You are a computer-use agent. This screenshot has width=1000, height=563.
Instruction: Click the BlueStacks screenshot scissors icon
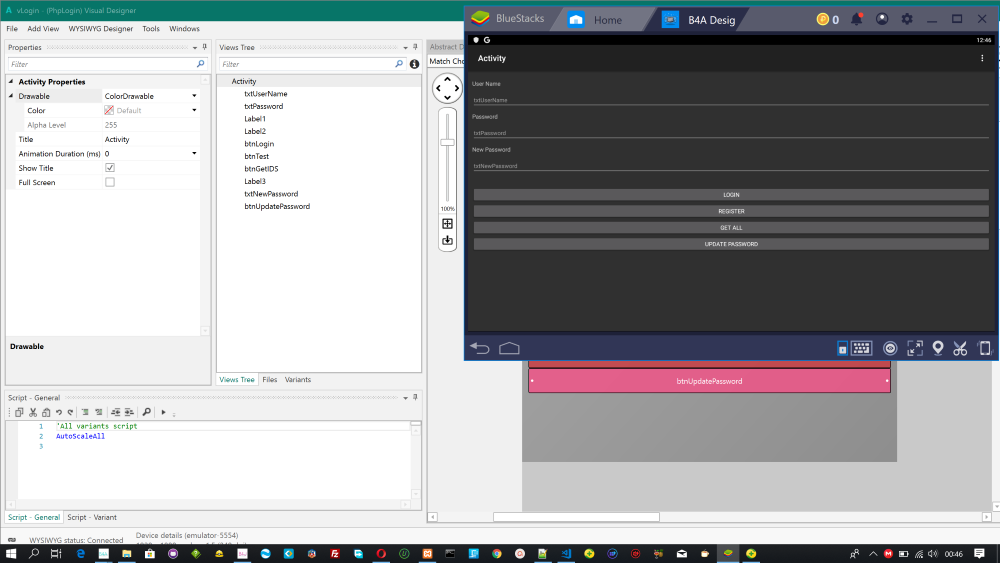tap(960, 348)
